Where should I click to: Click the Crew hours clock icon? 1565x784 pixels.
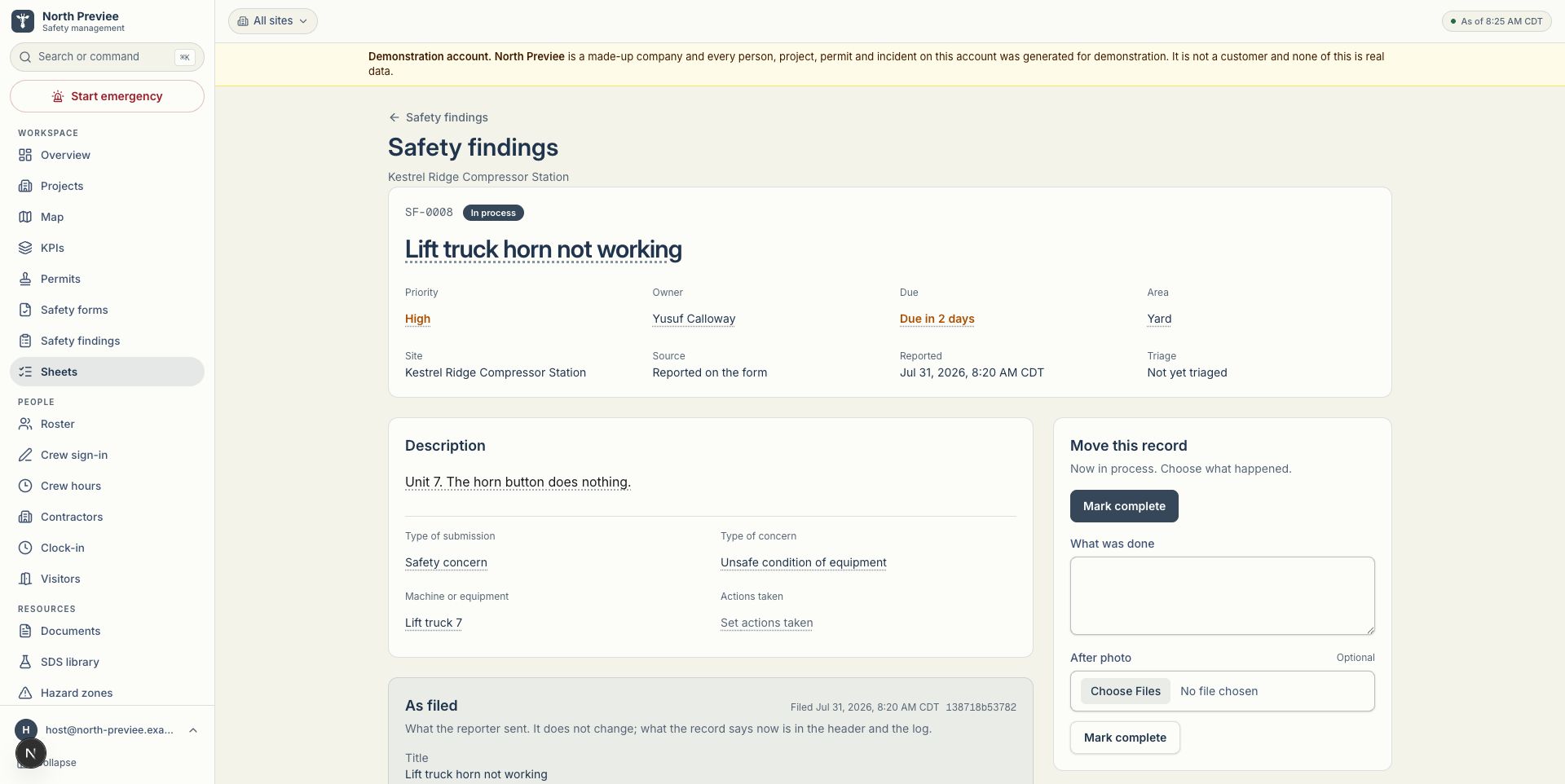point(25,486)
